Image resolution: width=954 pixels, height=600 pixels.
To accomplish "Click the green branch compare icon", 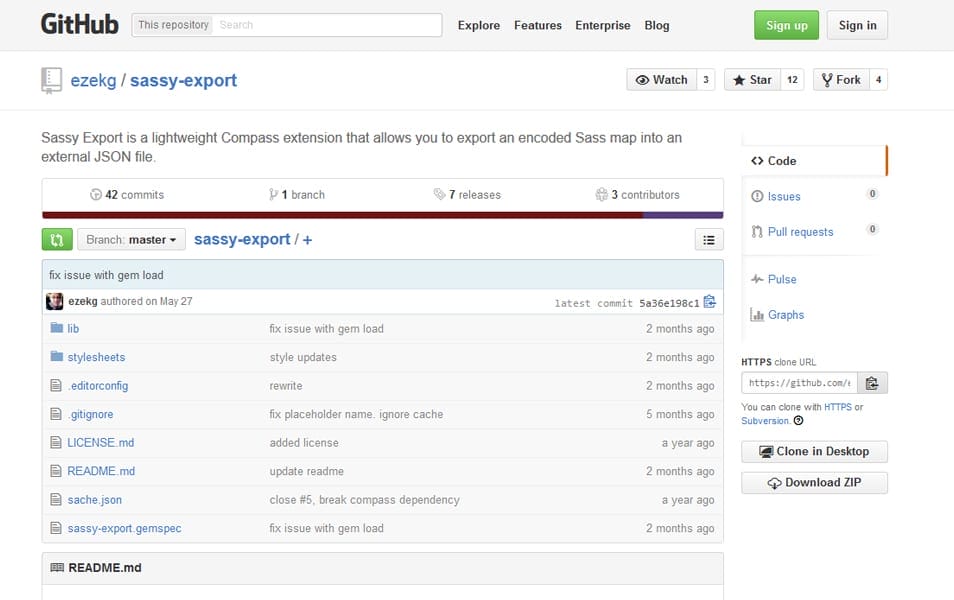I will [x=56, y=239].
